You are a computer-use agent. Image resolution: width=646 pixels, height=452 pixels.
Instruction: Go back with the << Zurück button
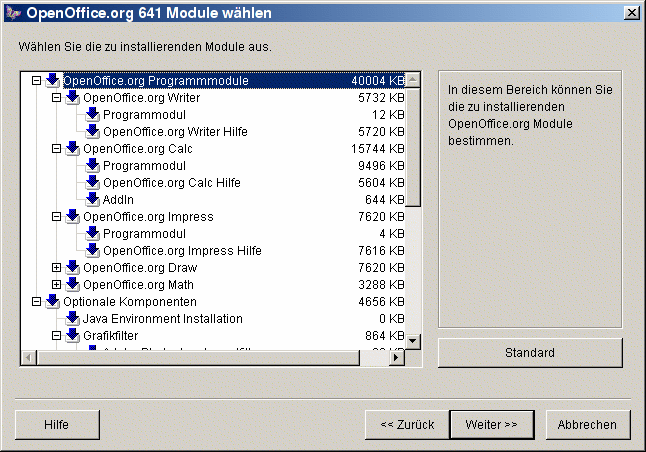point(407,424)
